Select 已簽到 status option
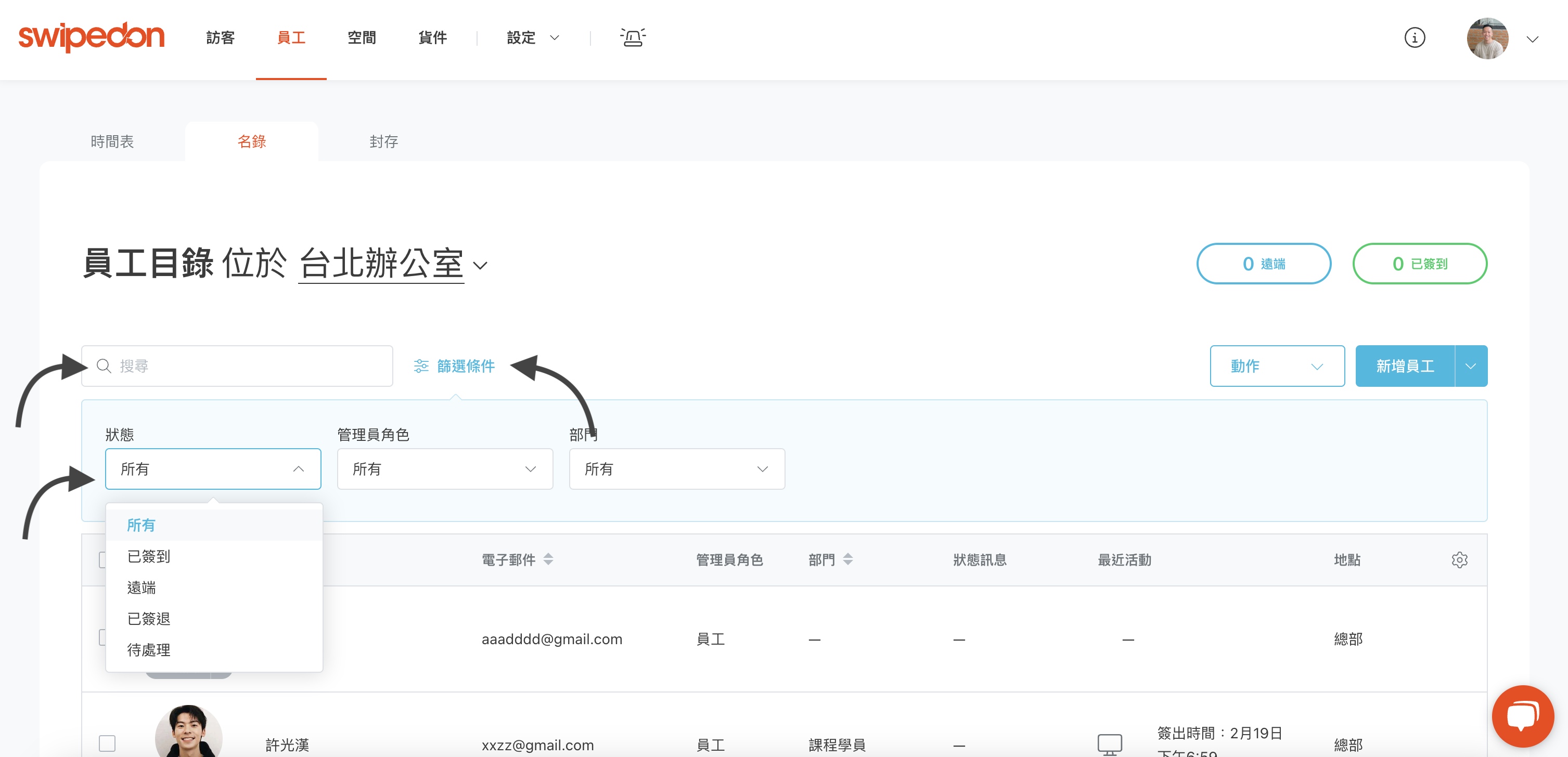This screenshot has width=1568, height=757. click(214, 556)
